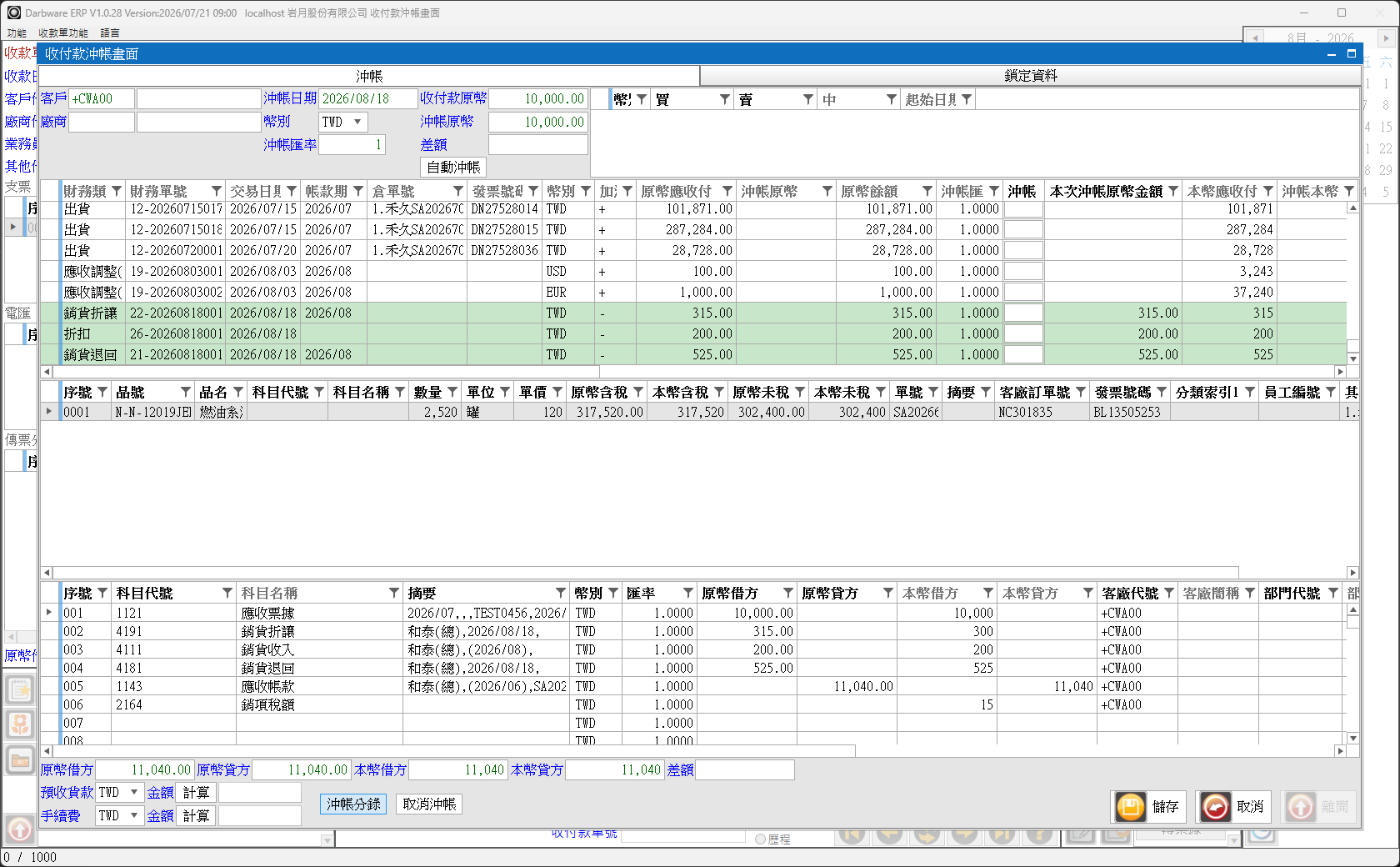
Task: Open the 幣別 TWD dropdown
Action: (x=357, y=122)
